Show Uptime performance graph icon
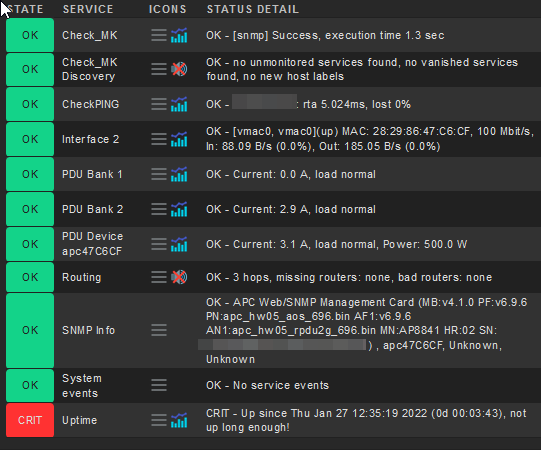This screenshot has height=450, width=541. point(179,420)
